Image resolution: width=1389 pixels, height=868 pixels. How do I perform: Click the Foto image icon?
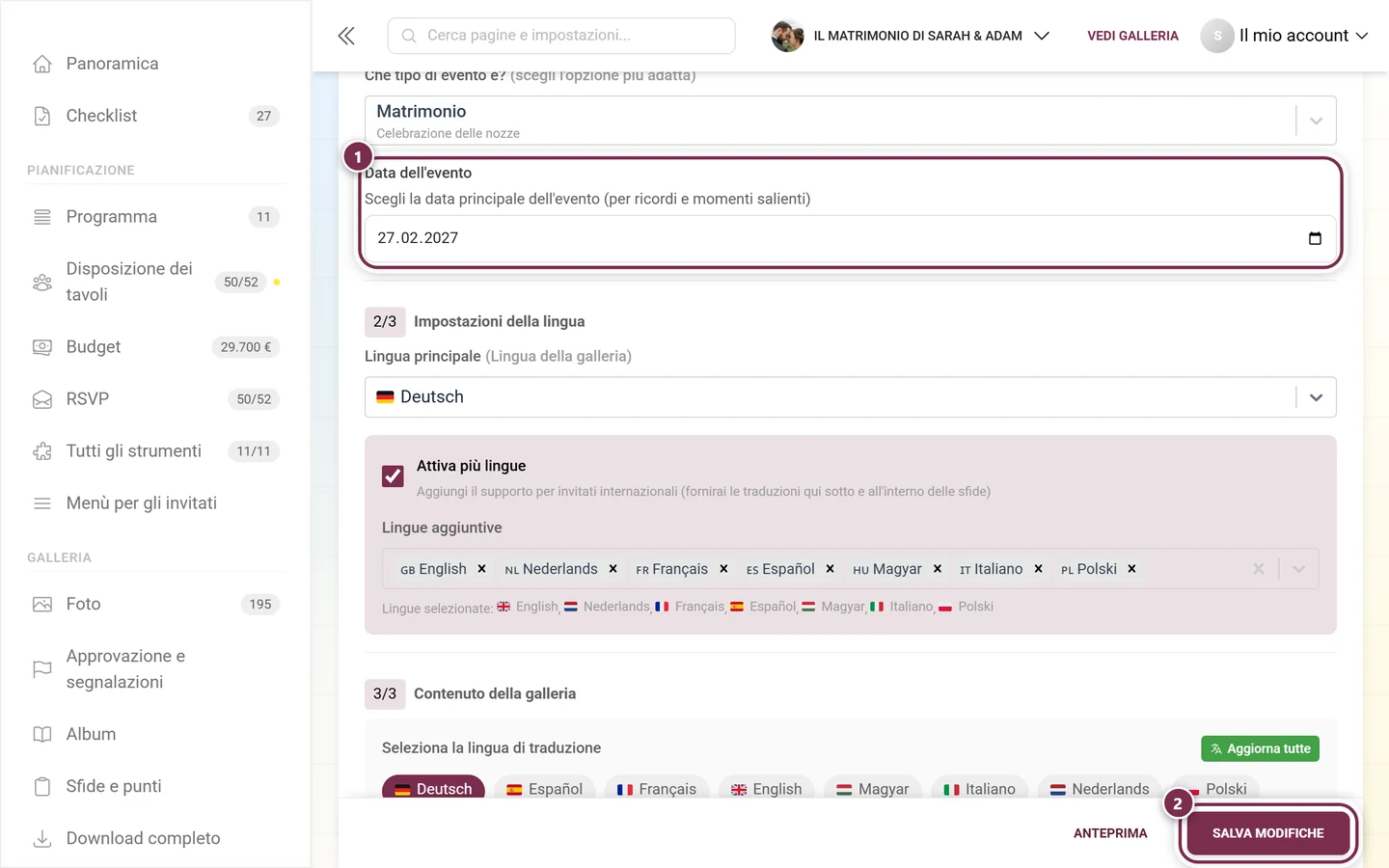pos(42,604)
